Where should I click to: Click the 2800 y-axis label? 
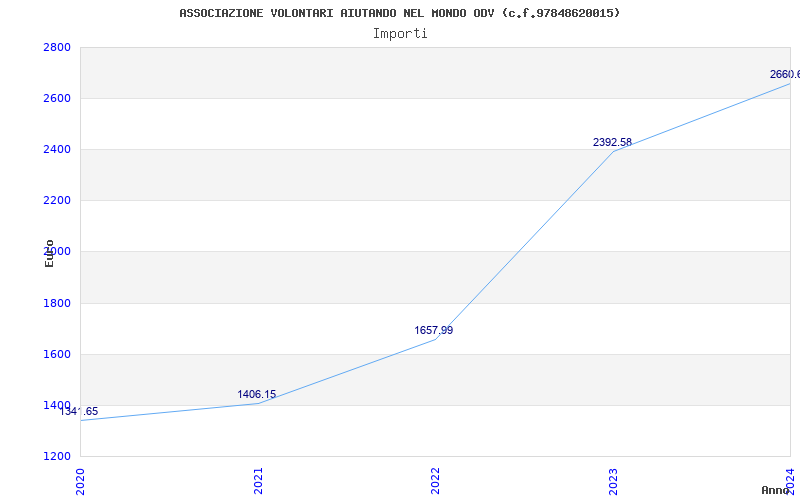[57, 47]
